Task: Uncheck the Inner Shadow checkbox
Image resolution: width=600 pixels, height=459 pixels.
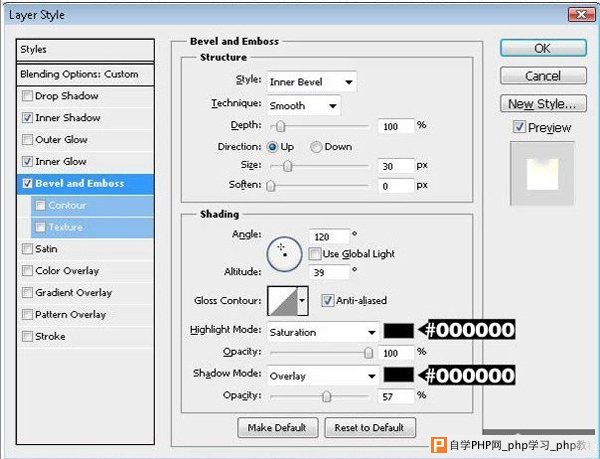Action: (x=27, y=117)
